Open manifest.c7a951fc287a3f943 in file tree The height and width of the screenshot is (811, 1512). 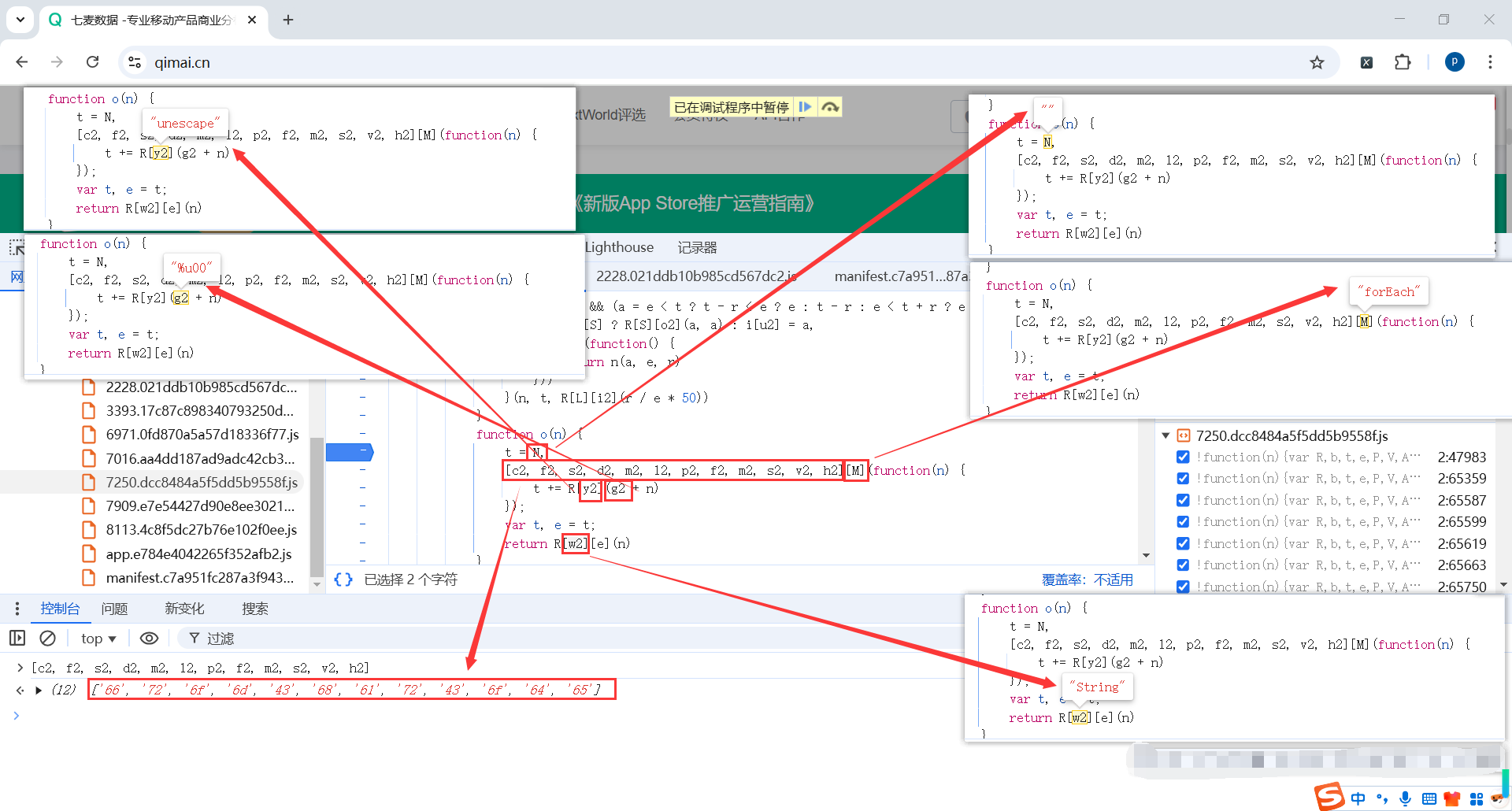pos(200,577)
